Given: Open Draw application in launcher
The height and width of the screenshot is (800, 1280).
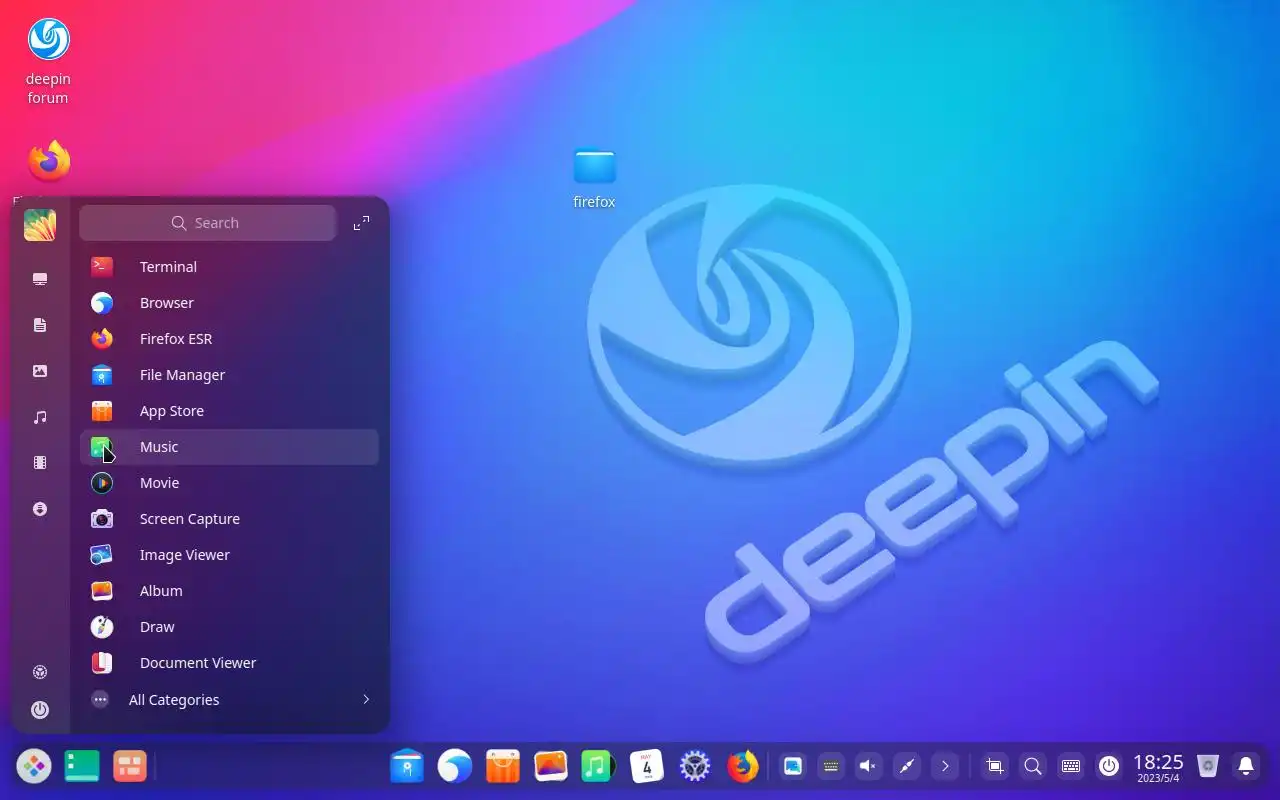Looking at the screenshot, I should tap(229, 627).
